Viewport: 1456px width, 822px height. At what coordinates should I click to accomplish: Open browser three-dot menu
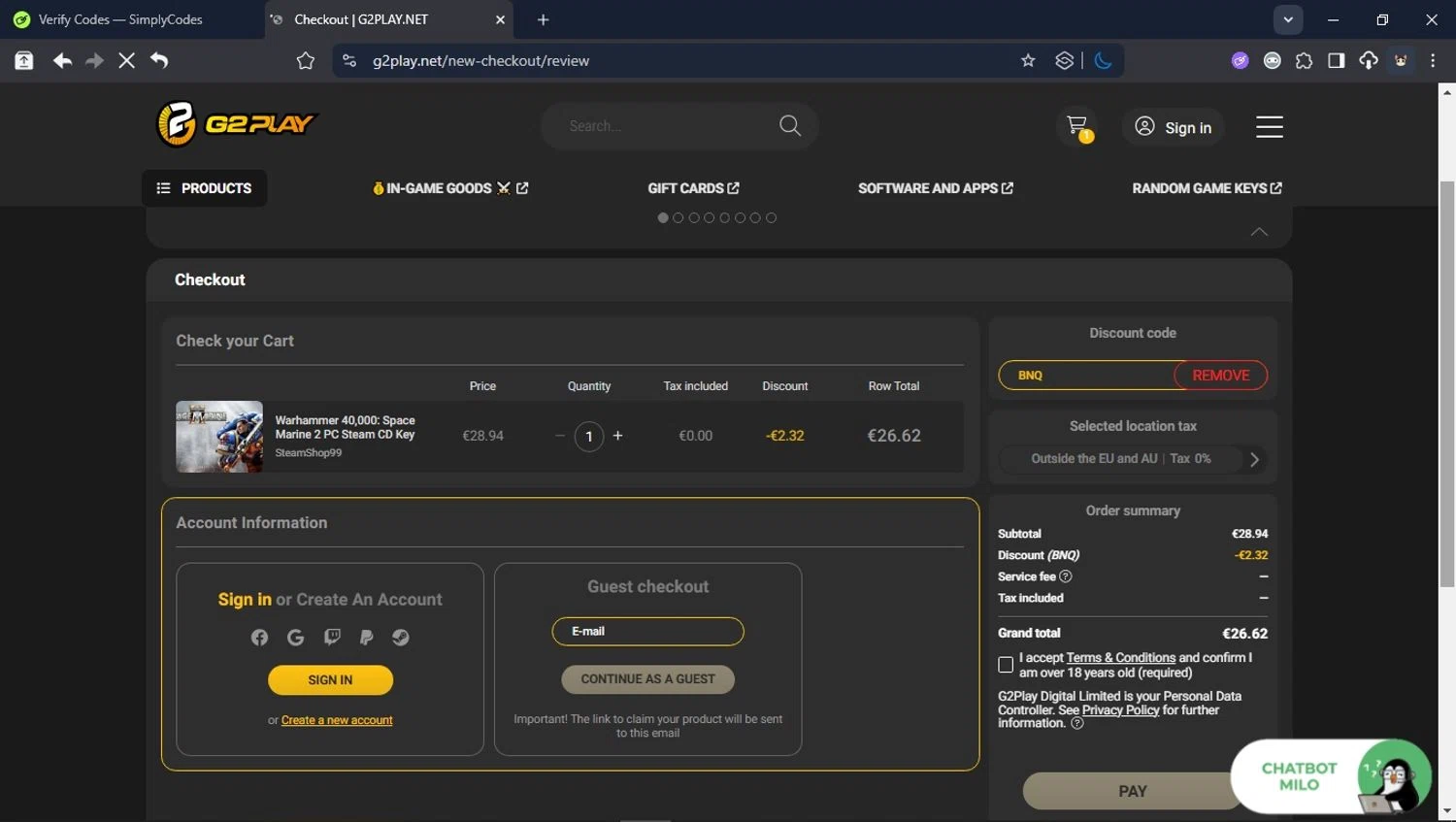pyautogui.click(x=1433, y=60)
